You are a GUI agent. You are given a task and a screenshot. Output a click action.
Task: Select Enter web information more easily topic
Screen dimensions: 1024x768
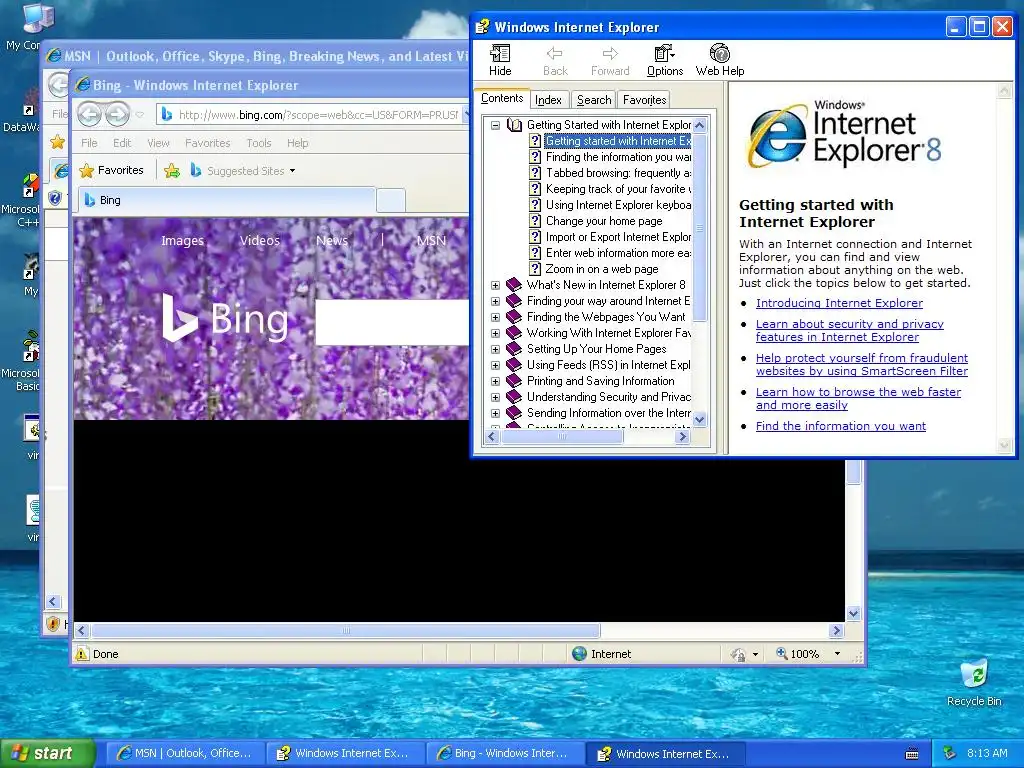tap(618, 253)
